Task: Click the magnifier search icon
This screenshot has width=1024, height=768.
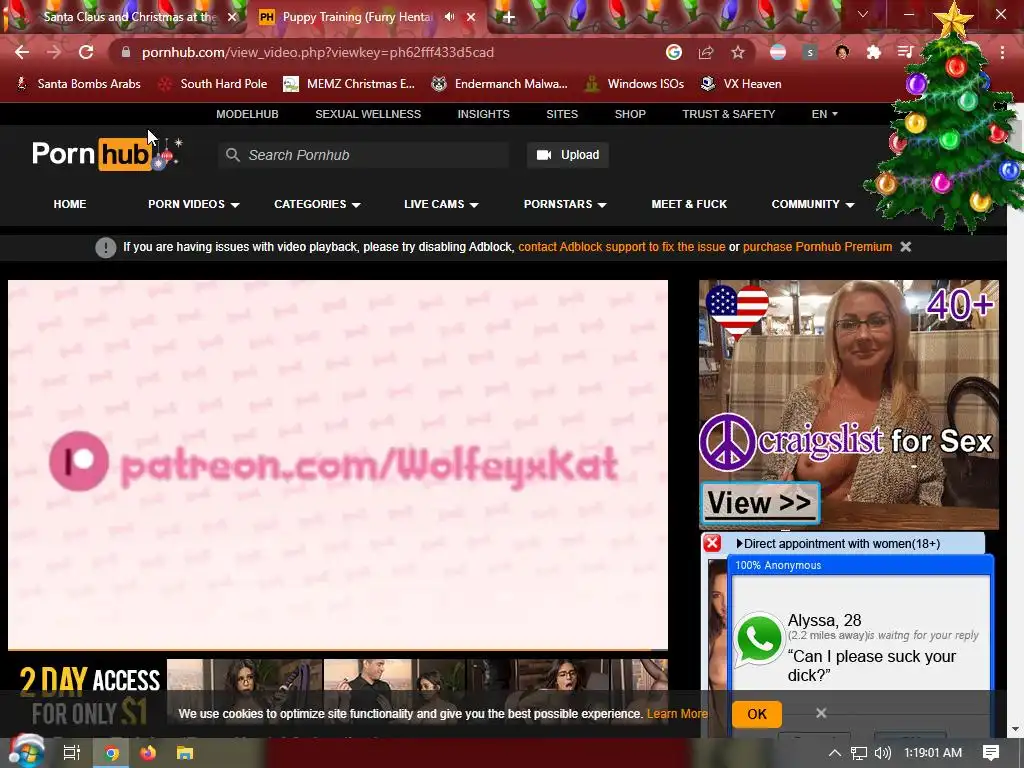Action: 232,155
